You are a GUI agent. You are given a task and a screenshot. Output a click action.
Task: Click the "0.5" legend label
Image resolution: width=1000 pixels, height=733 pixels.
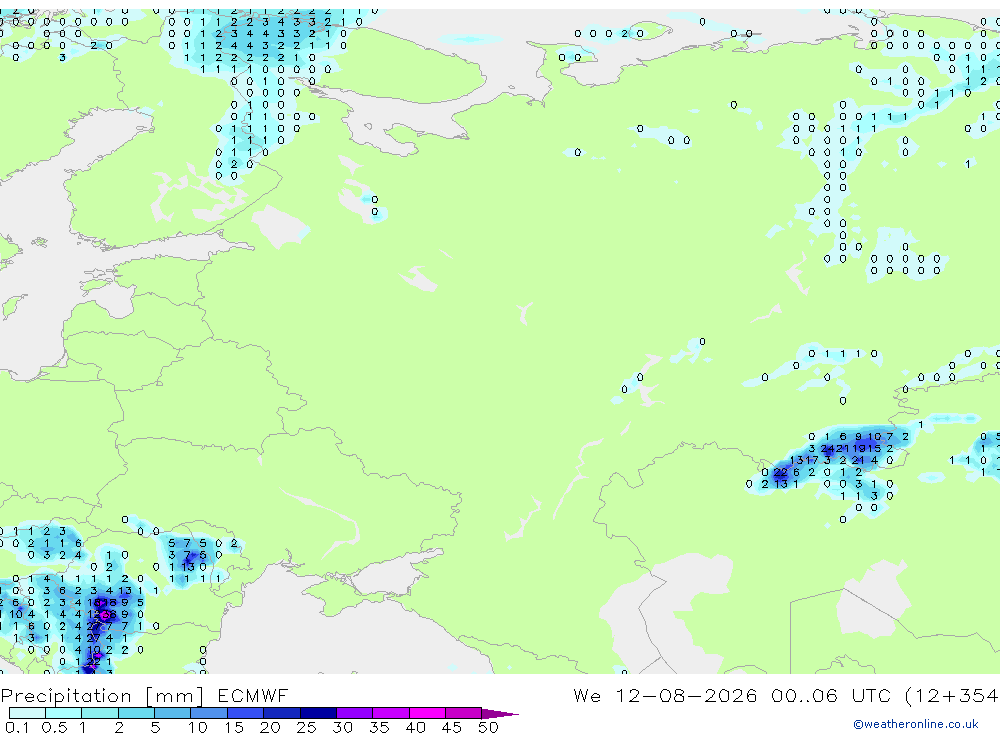54,727
